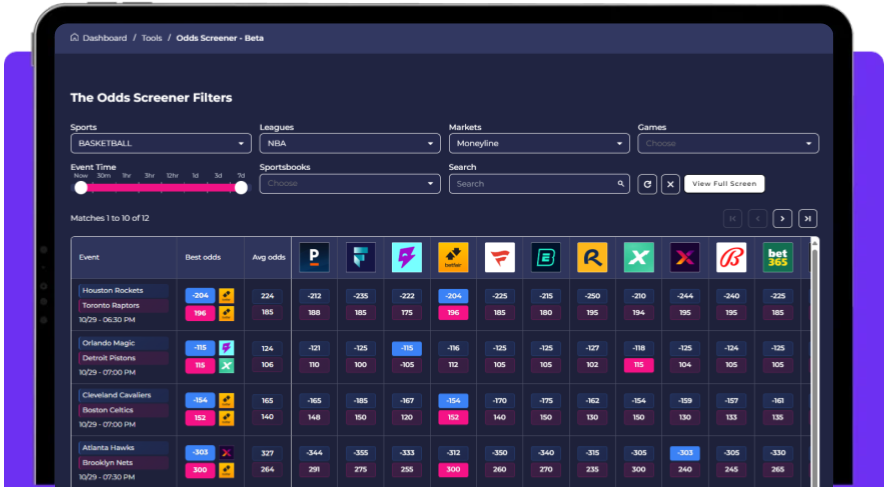890x487 pixels.
Task: Click the refresh filters icon button
Action: click(647, 184)
